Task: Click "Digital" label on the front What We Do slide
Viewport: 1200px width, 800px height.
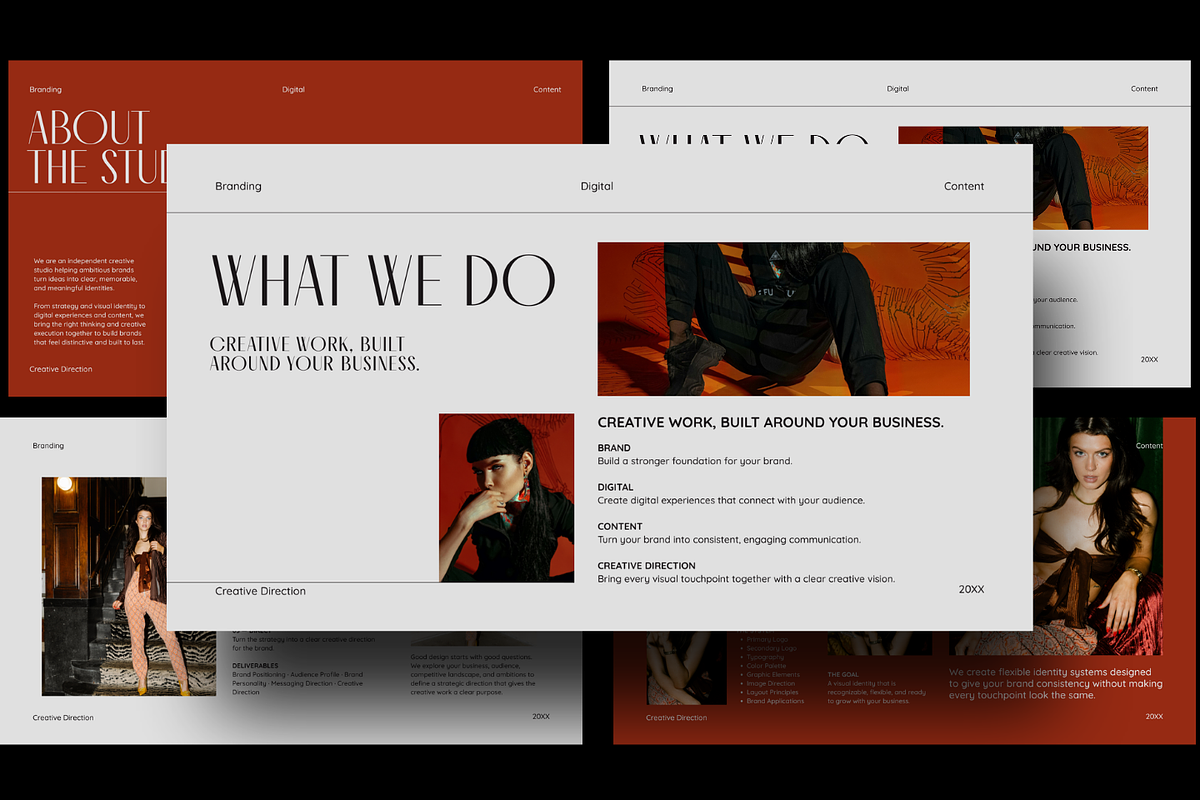Action: click(x=597, y=186)
